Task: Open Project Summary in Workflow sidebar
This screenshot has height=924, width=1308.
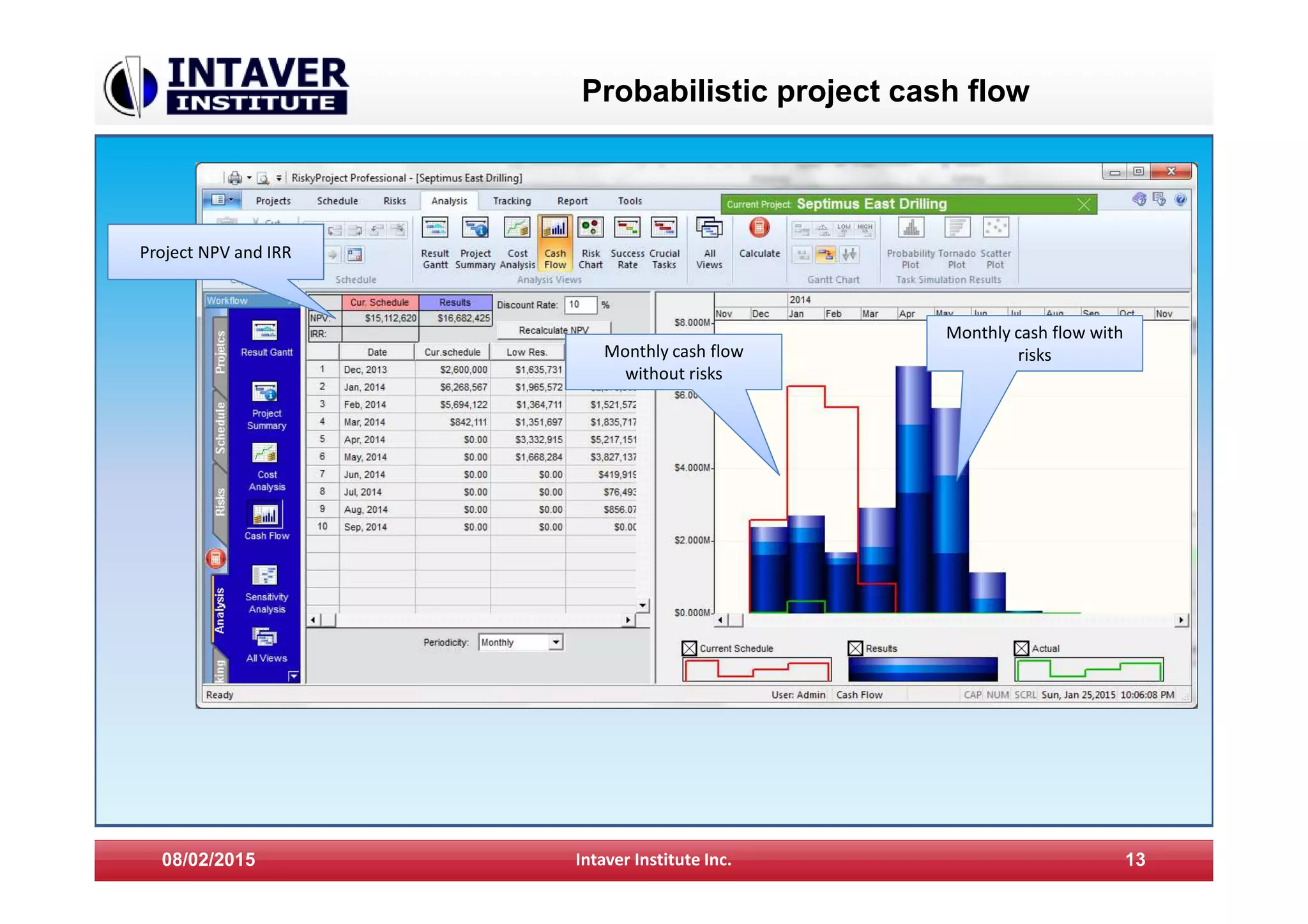Action: 266,406
